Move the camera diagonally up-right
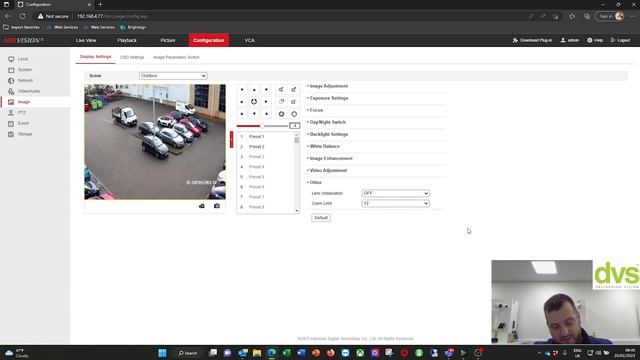This screenshot has width=640, height=360. 266,89
